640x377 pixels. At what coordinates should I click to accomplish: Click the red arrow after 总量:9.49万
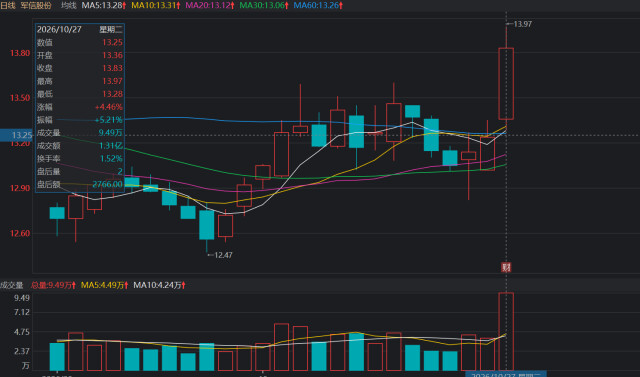point(74,285)
